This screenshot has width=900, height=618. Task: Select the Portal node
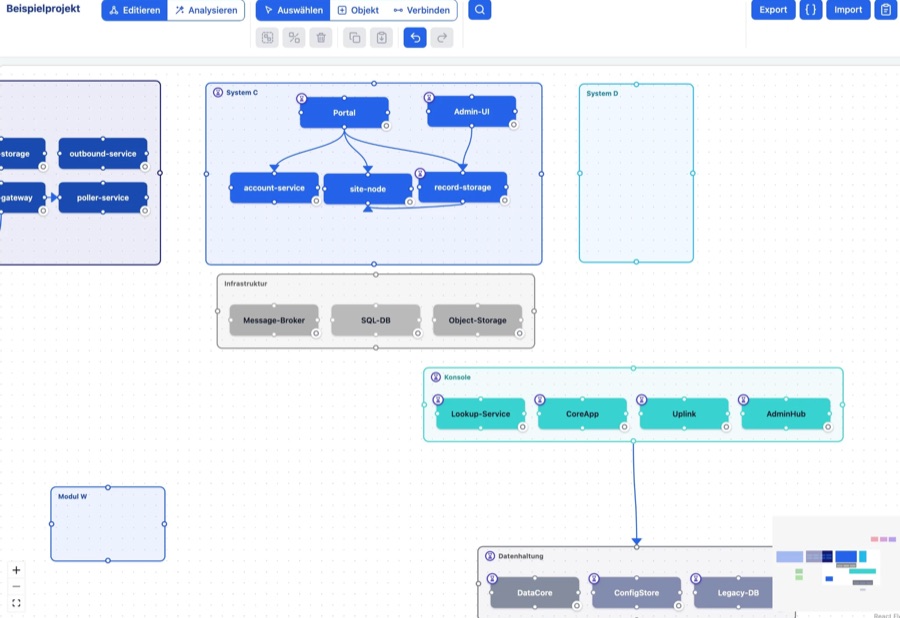point(344,112)
